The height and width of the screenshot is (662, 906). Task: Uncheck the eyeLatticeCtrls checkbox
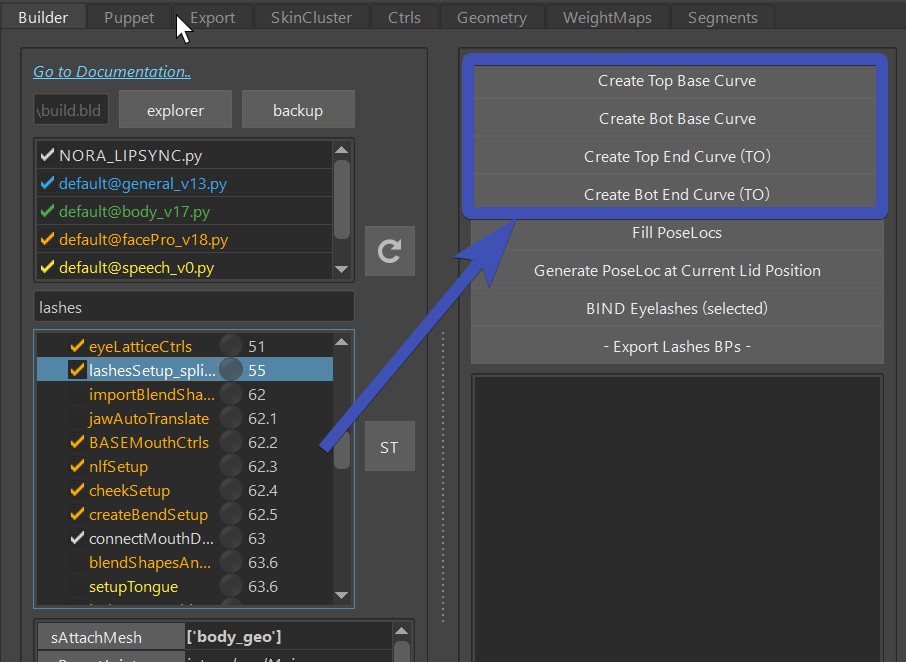77,347
